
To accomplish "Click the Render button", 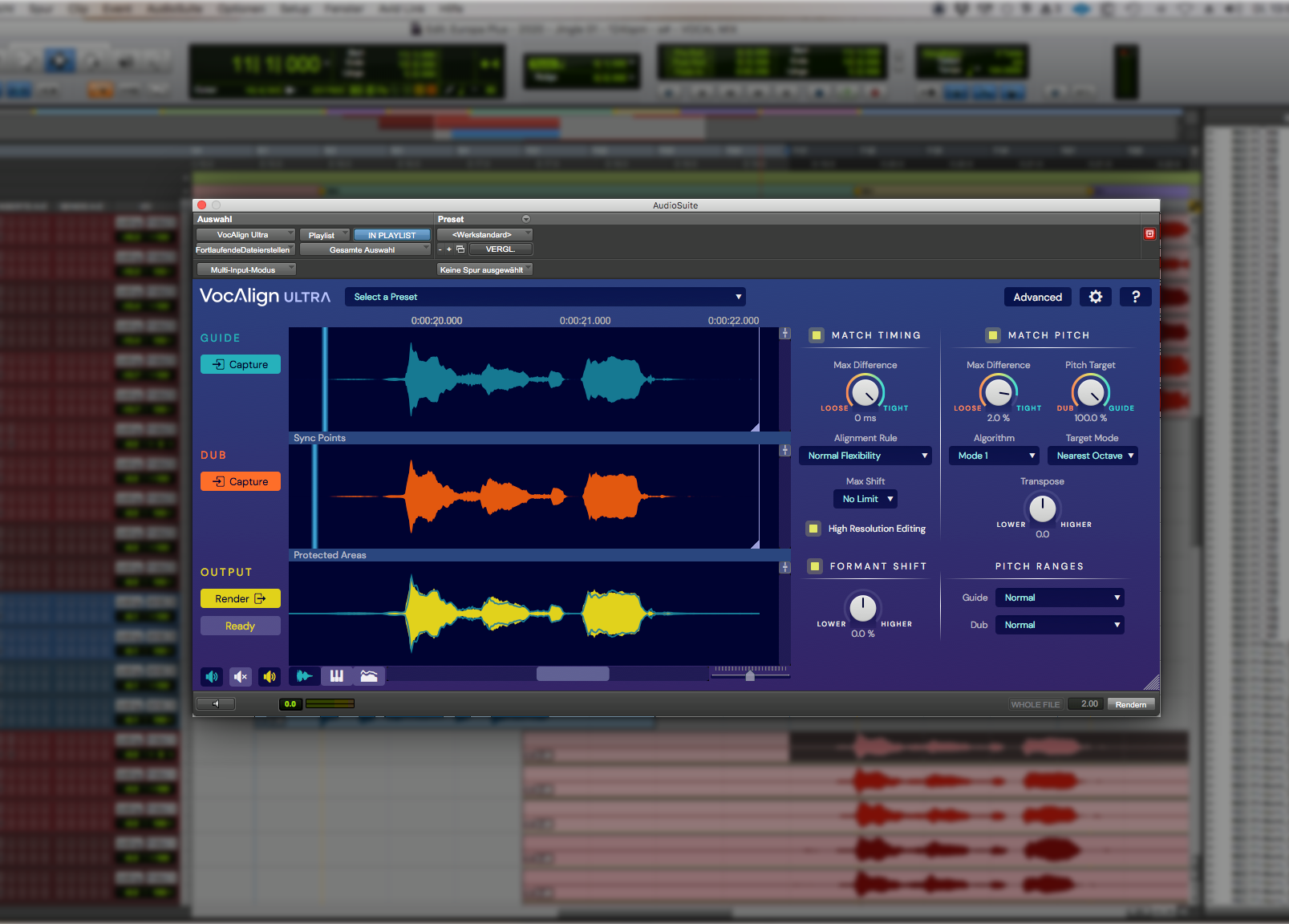I will (240, 598).
